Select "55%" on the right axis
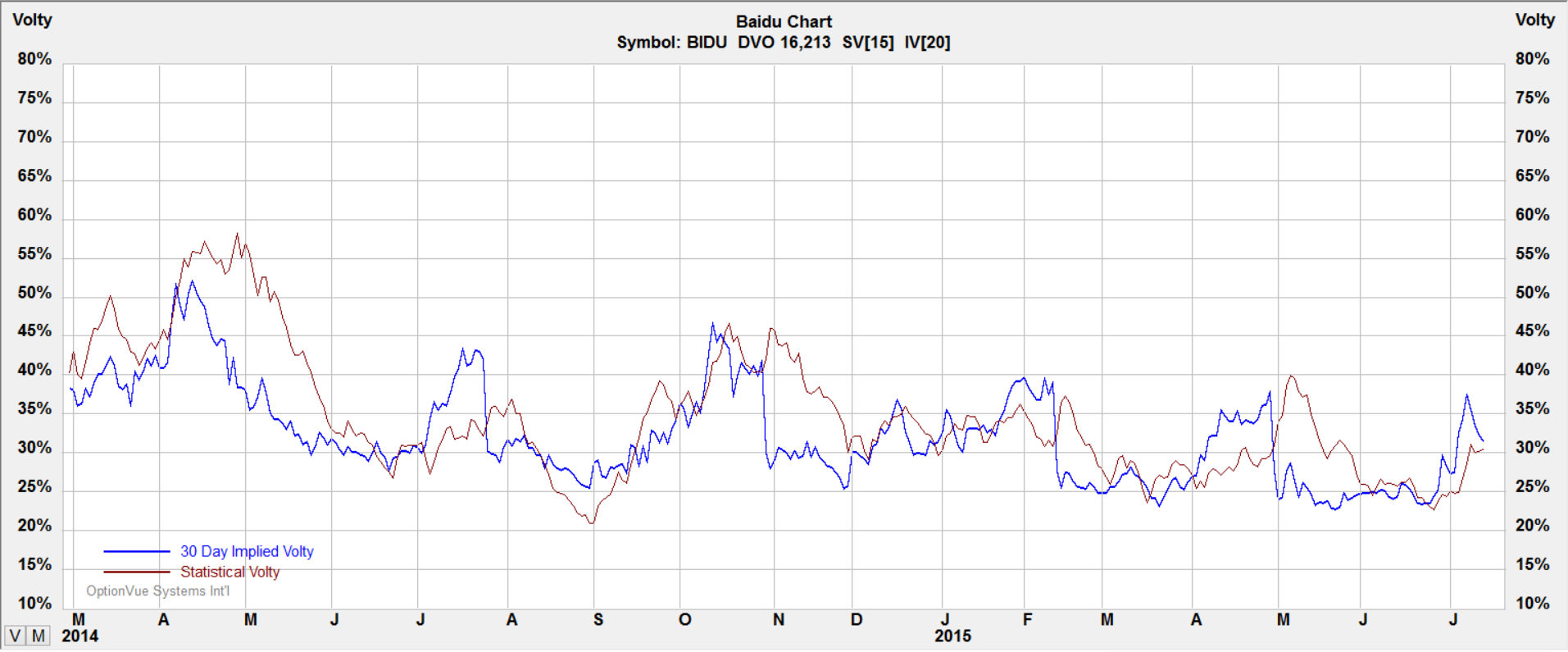Screen dimensions: 1568x652 point(1533,254)
